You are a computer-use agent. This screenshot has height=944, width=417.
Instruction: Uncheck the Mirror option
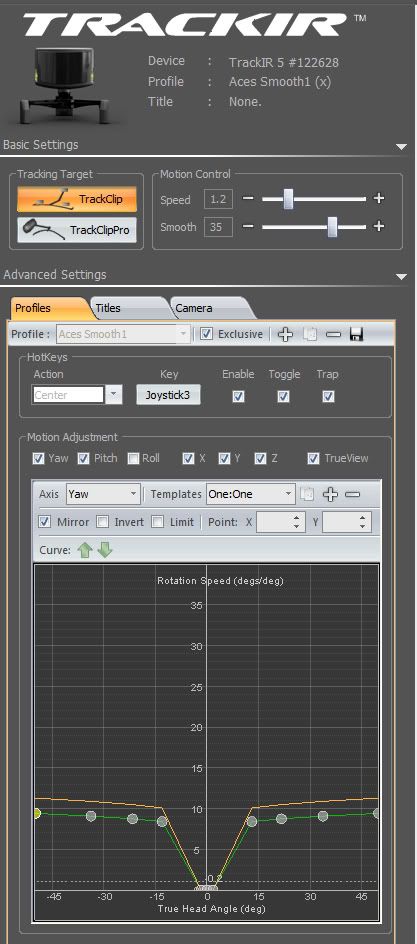tap(45, 522)
